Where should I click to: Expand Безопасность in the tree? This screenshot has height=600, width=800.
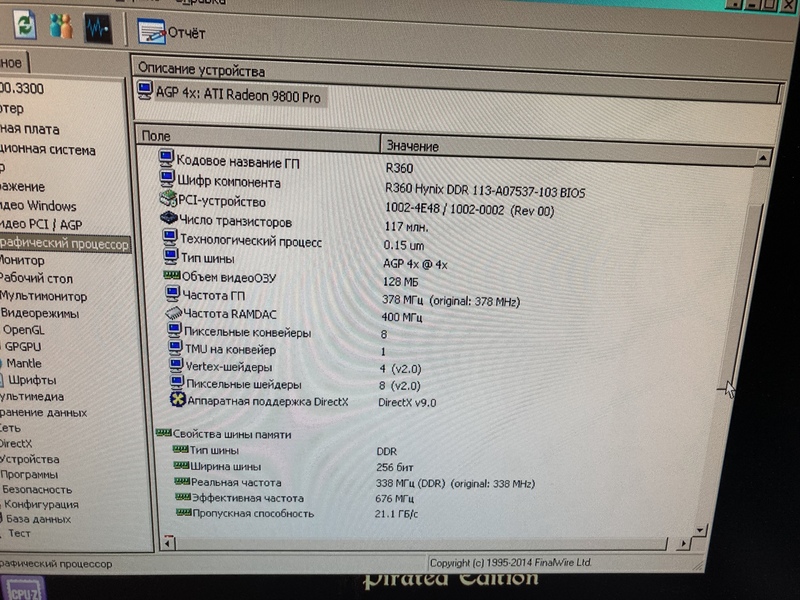pyautogui.click(x=37, y=489)
